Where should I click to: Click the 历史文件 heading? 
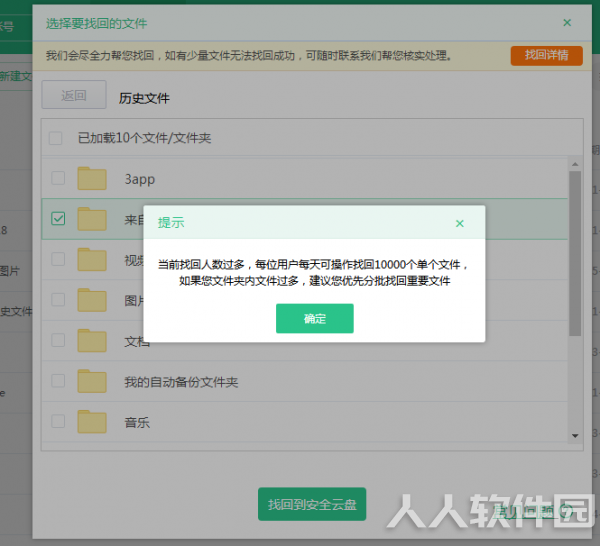[x=144, y=98]
